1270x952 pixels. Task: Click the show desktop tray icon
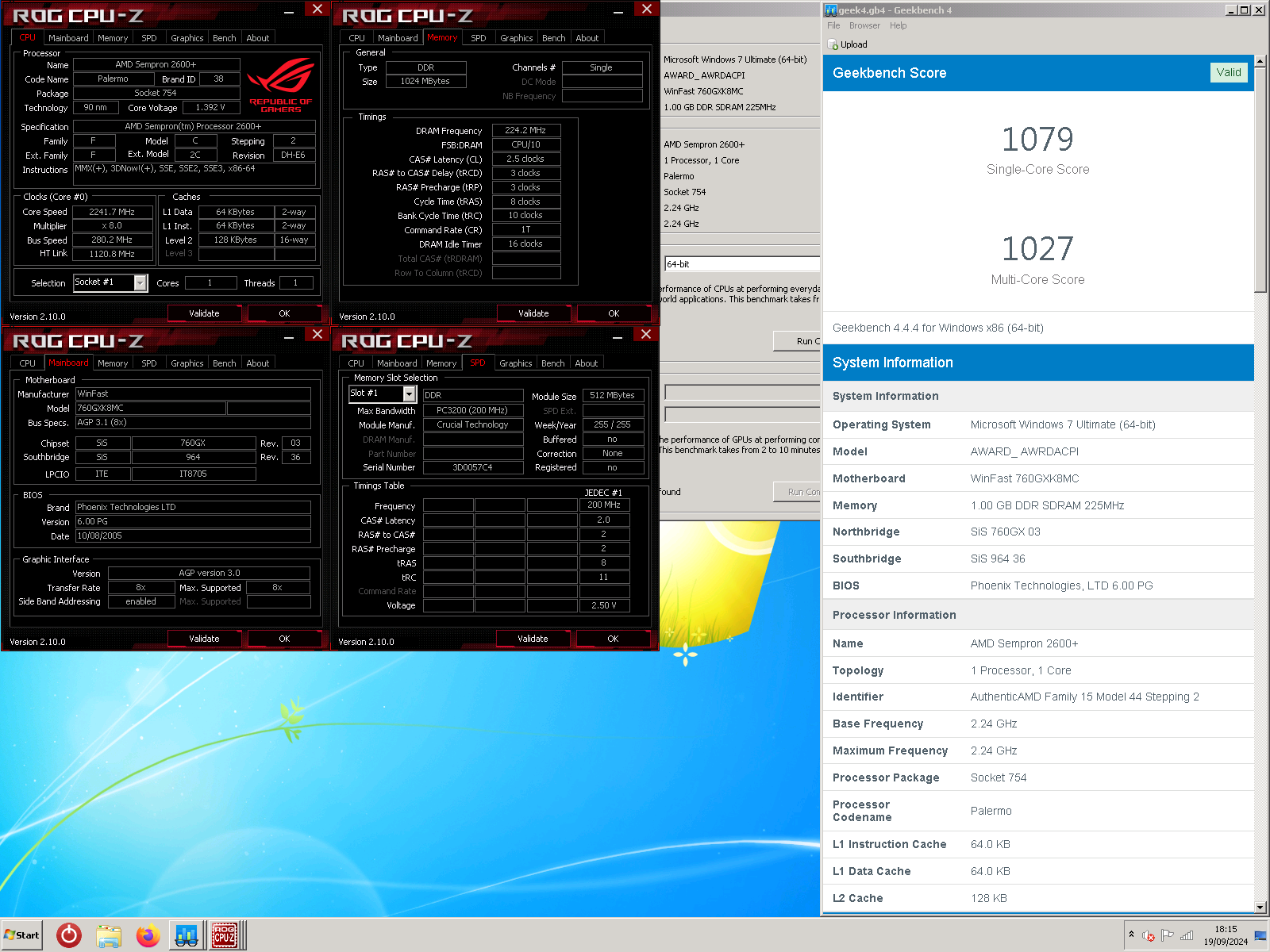pos(1260,935)
